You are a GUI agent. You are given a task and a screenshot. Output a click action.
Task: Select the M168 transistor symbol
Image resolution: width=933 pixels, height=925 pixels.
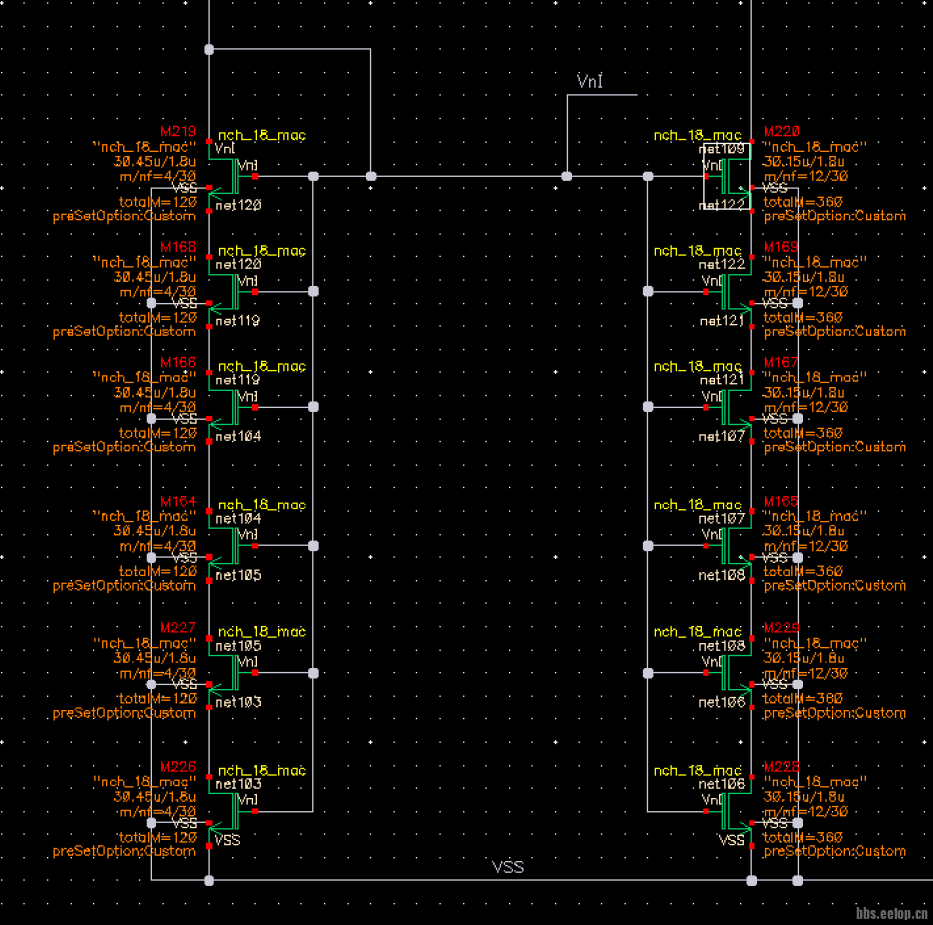(x=228, y=292)
